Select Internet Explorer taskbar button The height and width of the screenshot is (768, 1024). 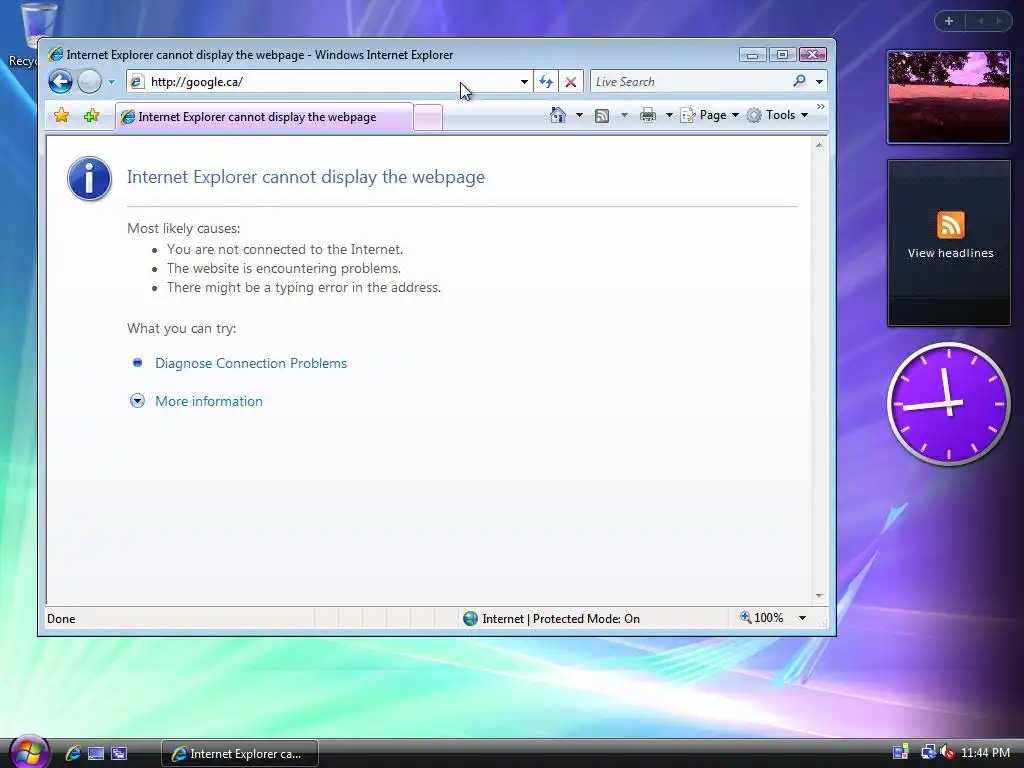click(240, 754)
